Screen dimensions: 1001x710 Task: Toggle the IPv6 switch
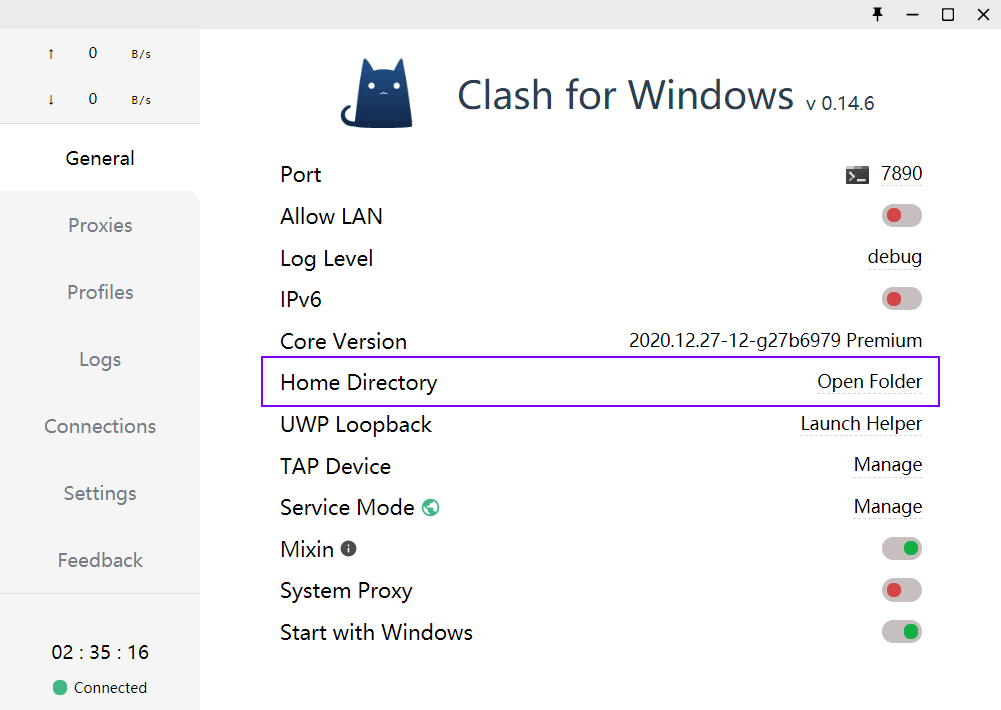901,299
